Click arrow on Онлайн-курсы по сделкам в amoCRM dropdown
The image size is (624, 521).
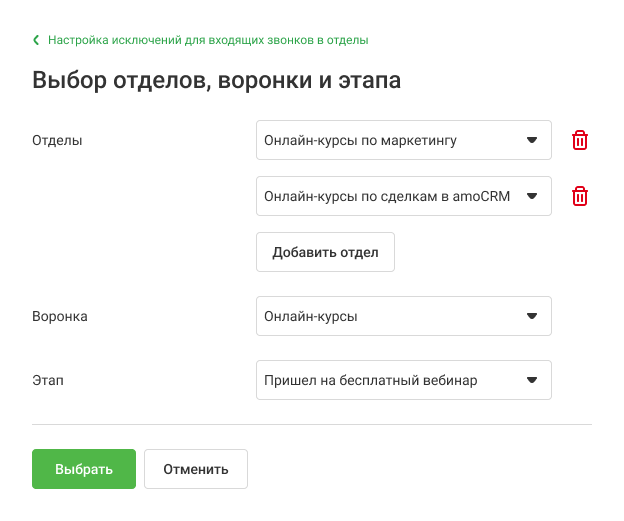point(532,196)
